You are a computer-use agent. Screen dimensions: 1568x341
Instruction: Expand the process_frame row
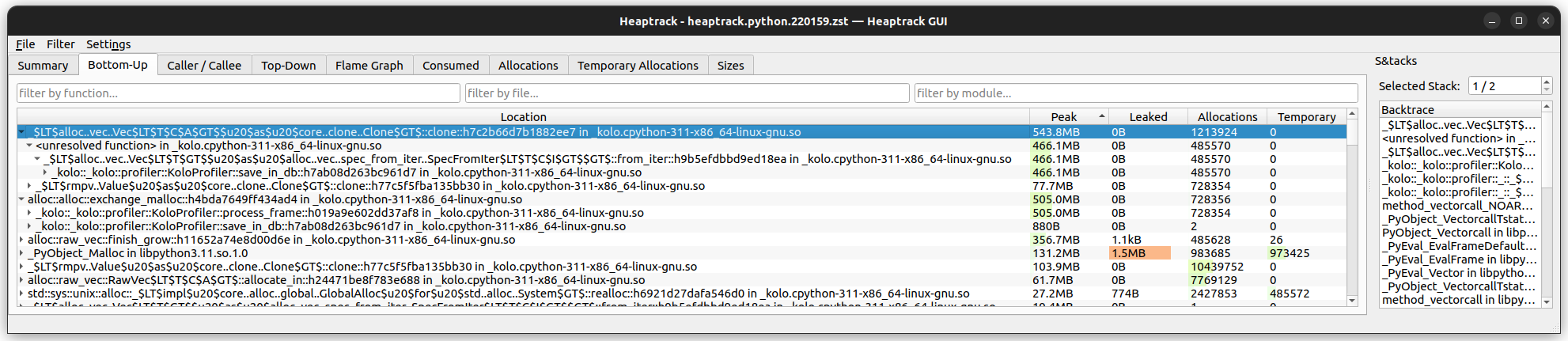click(29, 213)
